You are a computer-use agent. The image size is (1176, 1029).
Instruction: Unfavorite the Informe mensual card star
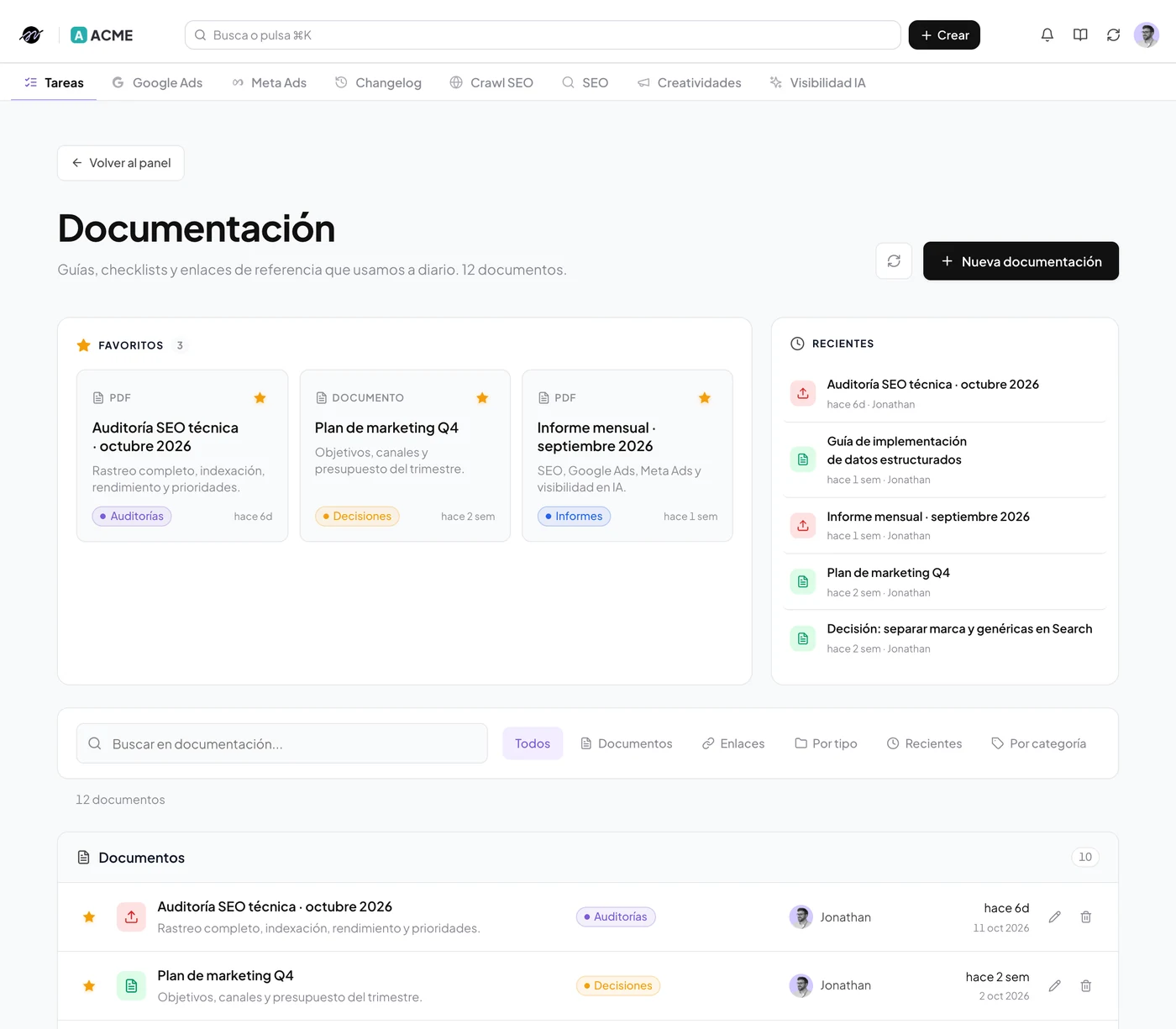pos(705,398)
